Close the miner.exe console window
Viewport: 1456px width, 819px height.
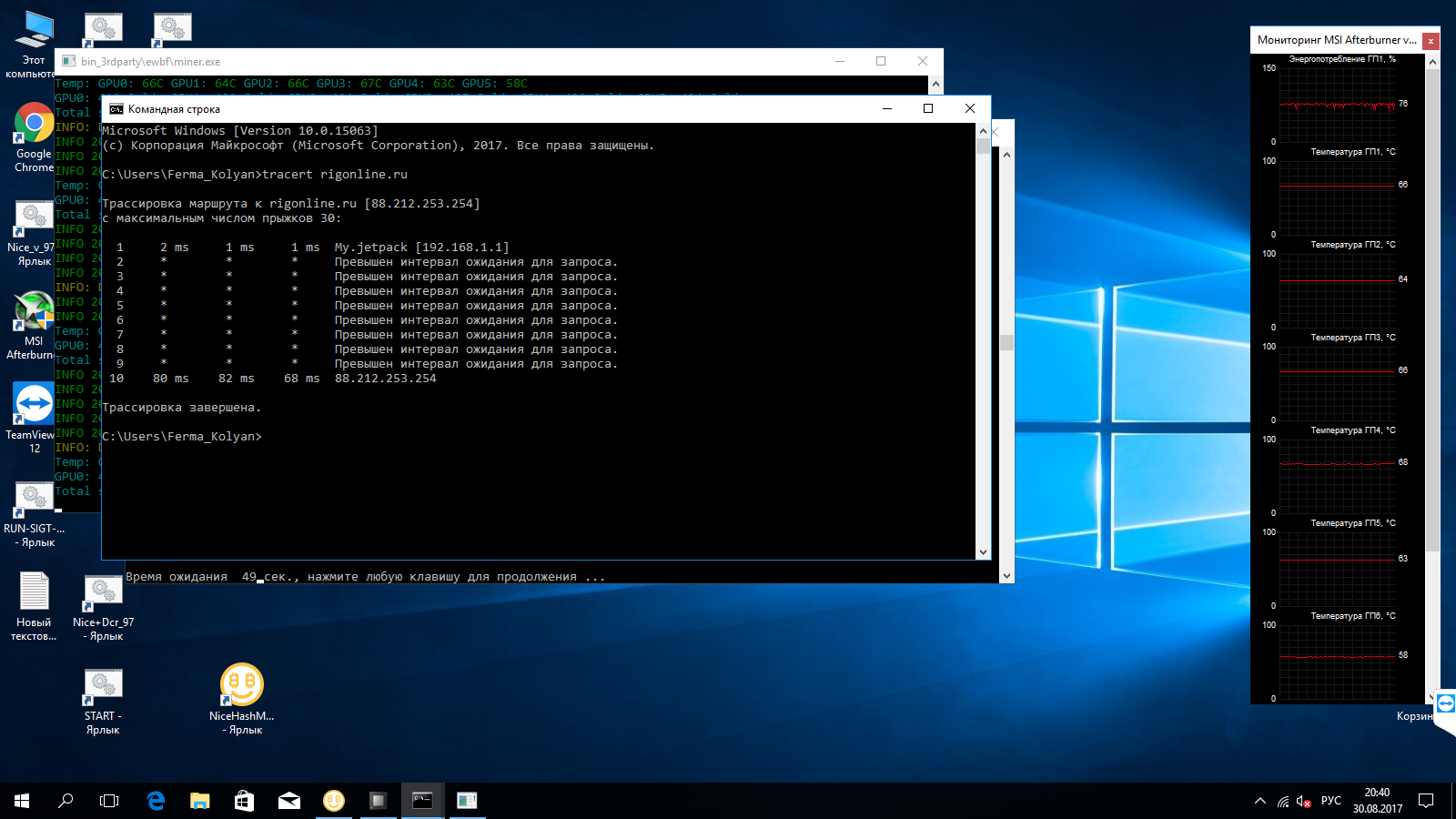923,61
